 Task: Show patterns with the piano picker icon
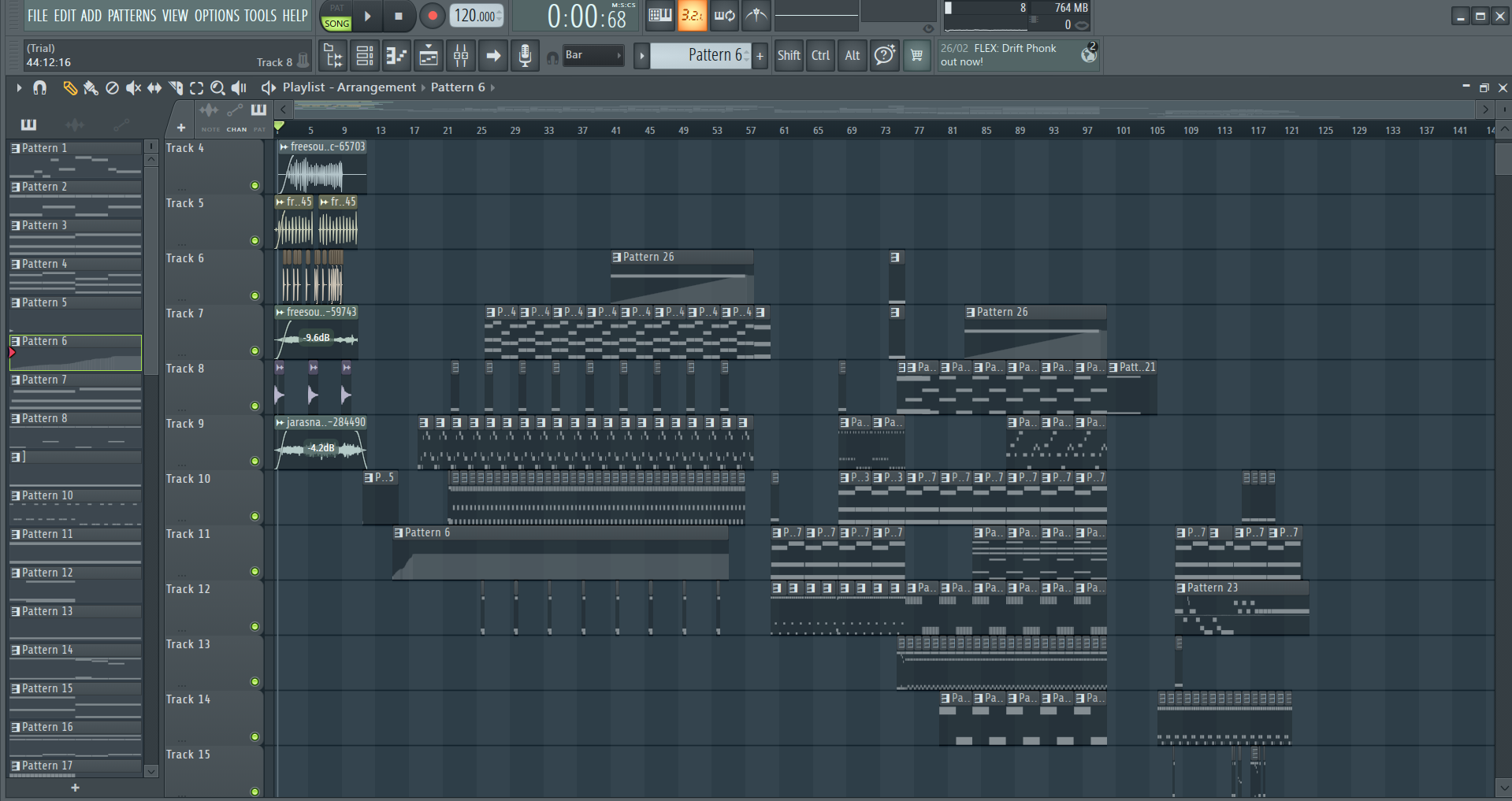coord(28,124)
